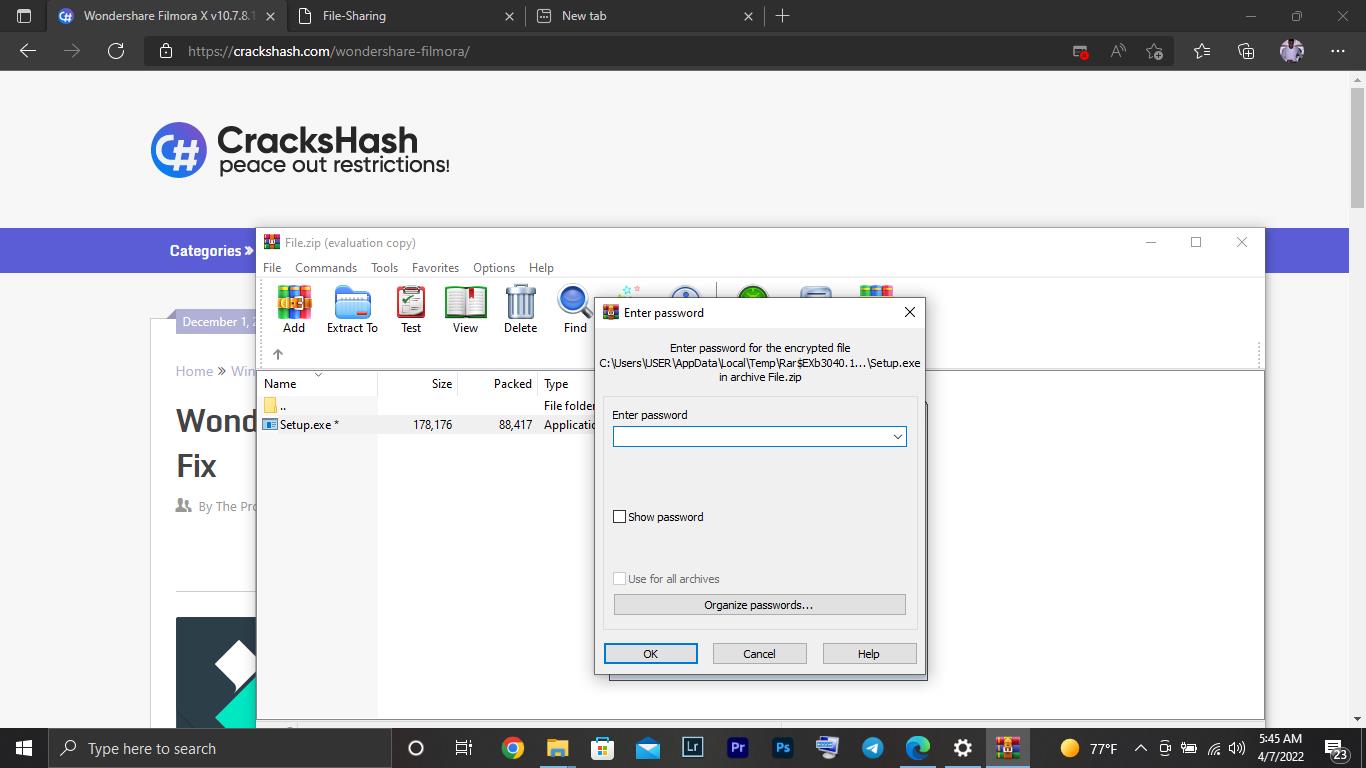Enable the Show password checkbox

620,517
